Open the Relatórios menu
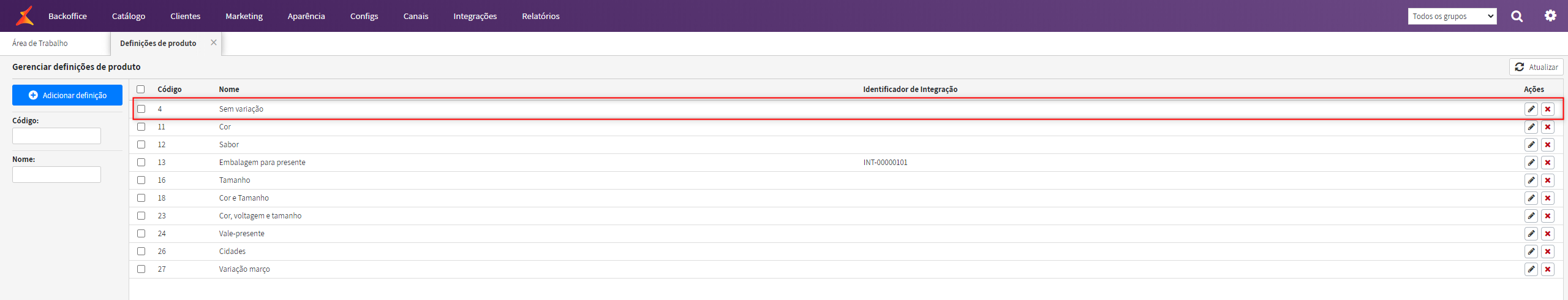 [x=541, y=16]
